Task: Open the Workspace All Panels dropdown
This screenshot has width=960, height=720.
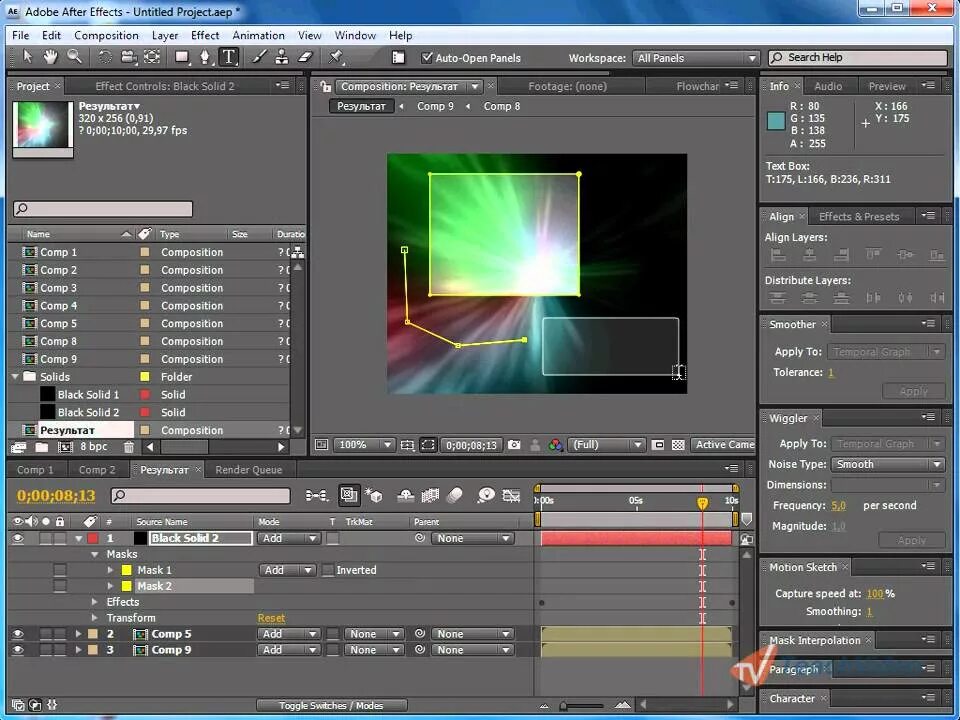Action: pos(696,58)
